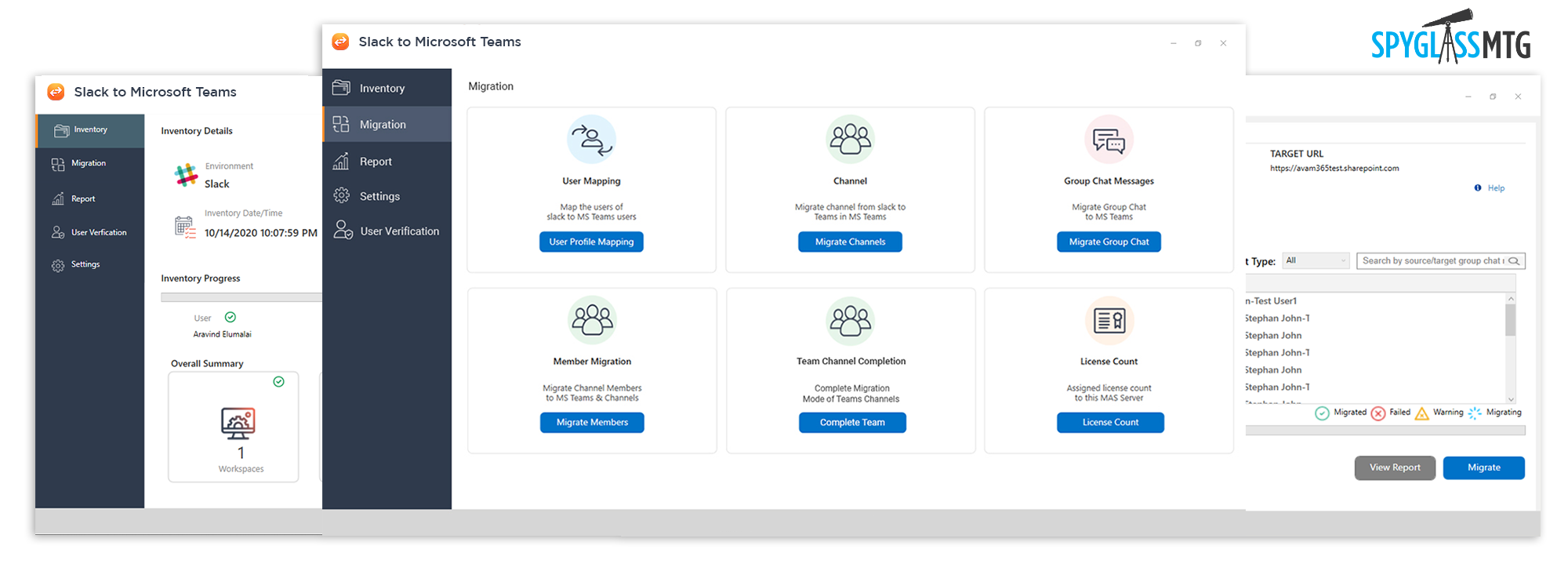Click the progress bar below the status legend
Viewport: 1568px width, 564px height.
[x=1385, y=430]
